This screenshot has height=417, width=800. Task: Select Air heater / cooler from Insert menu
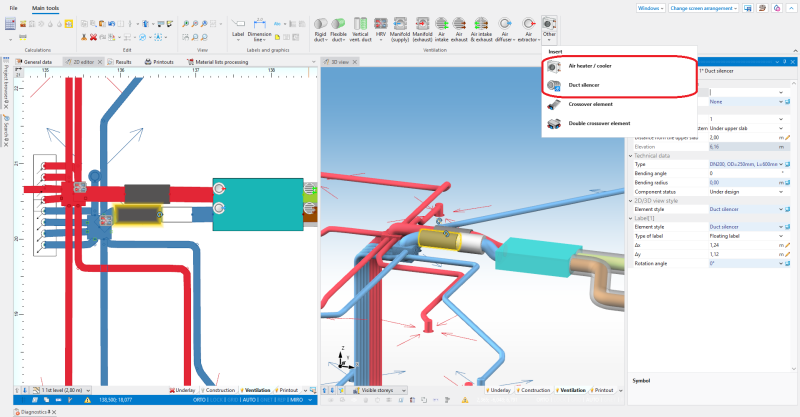point(619,66)
